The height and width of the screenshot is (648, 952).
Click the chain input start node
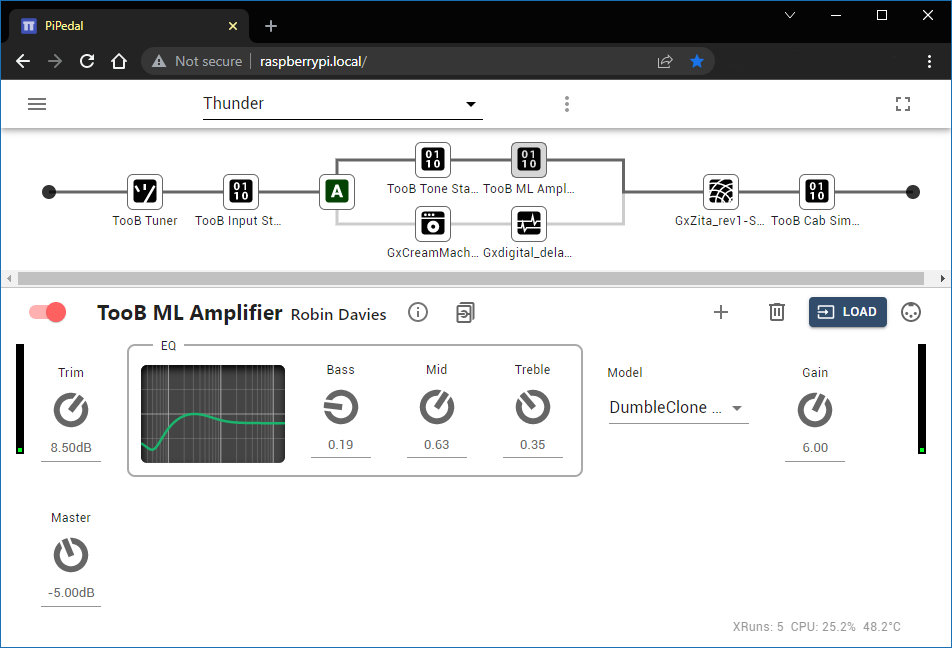[49, 192]
